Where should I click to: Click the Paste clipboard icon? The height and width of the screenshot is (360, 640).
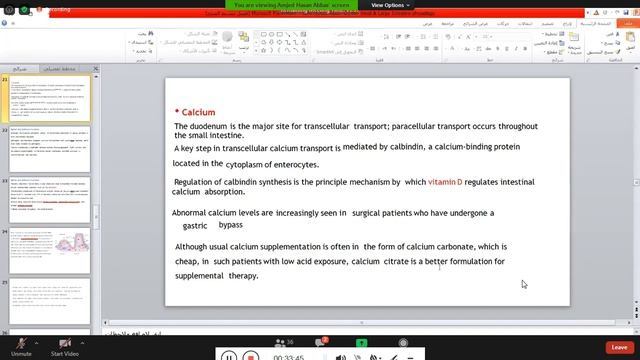pyautogui.click(x=630, y=37)
